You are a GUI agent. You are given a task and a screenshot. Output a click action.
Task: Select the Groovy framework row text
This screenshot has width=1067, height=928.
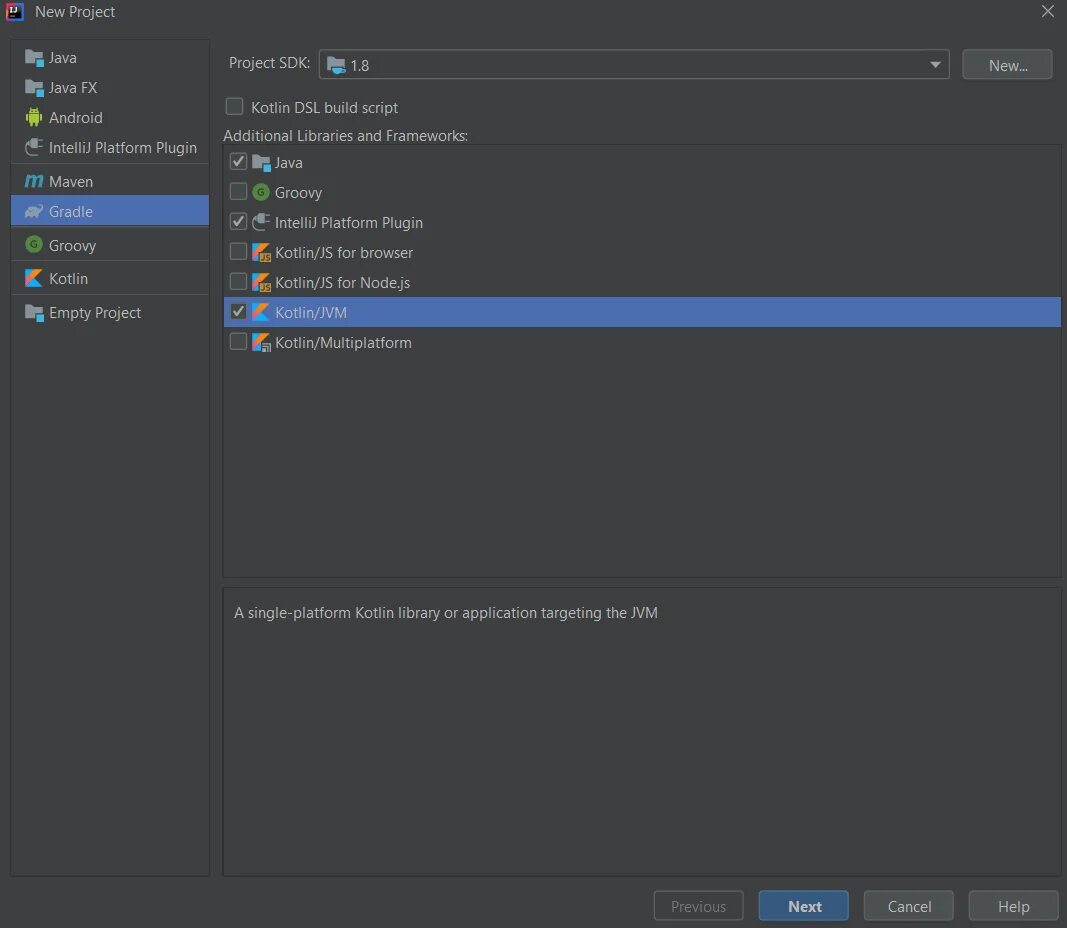point(298,193)
